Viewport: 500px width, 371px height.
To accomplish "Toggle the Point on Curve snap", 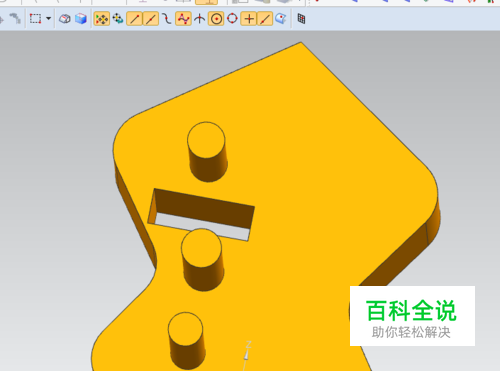I will [x=265, y=19].
